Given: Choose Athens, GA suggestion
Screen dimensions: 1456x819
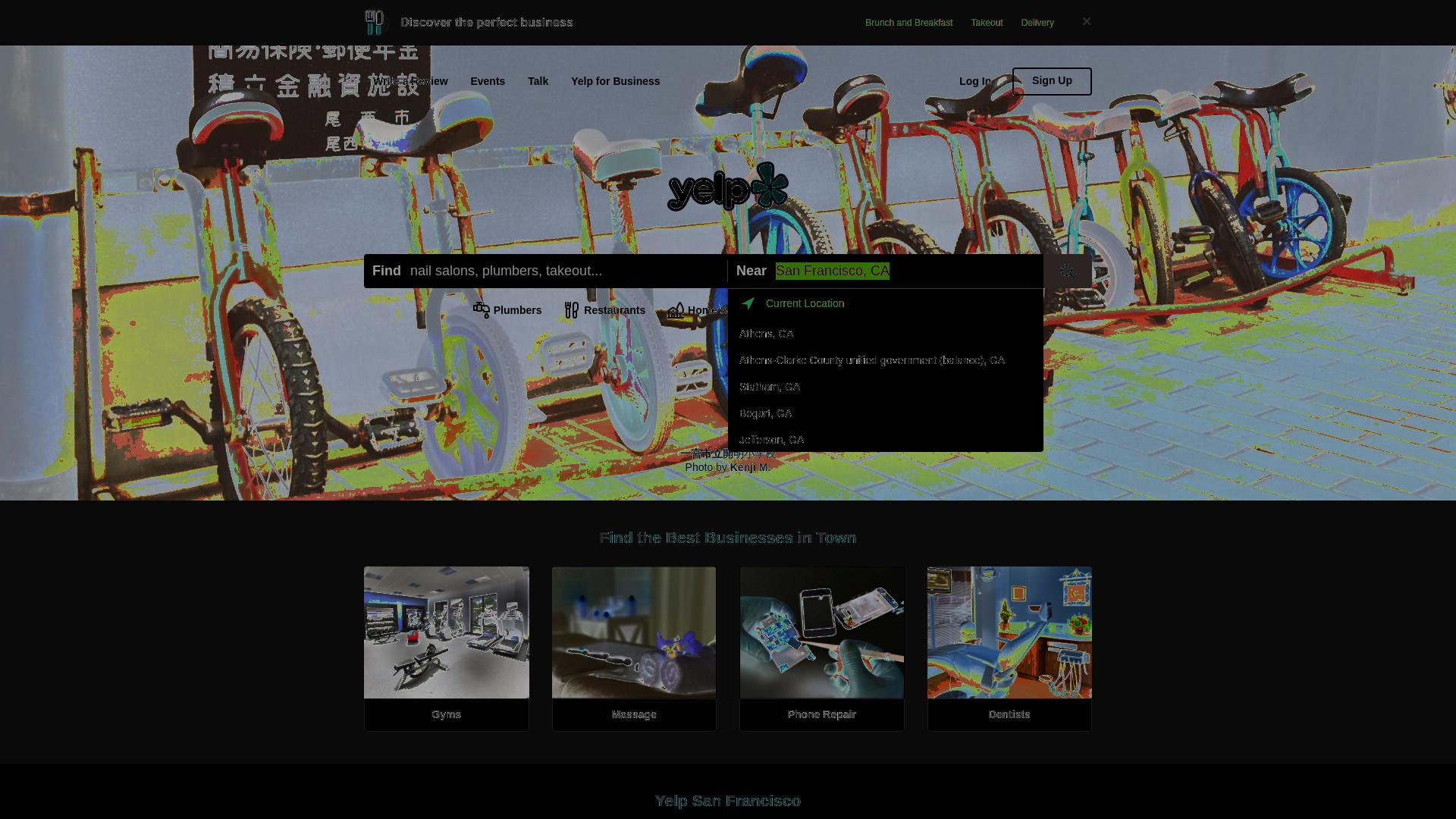Looking at the screenshot, I should click(x=886, y=334).
